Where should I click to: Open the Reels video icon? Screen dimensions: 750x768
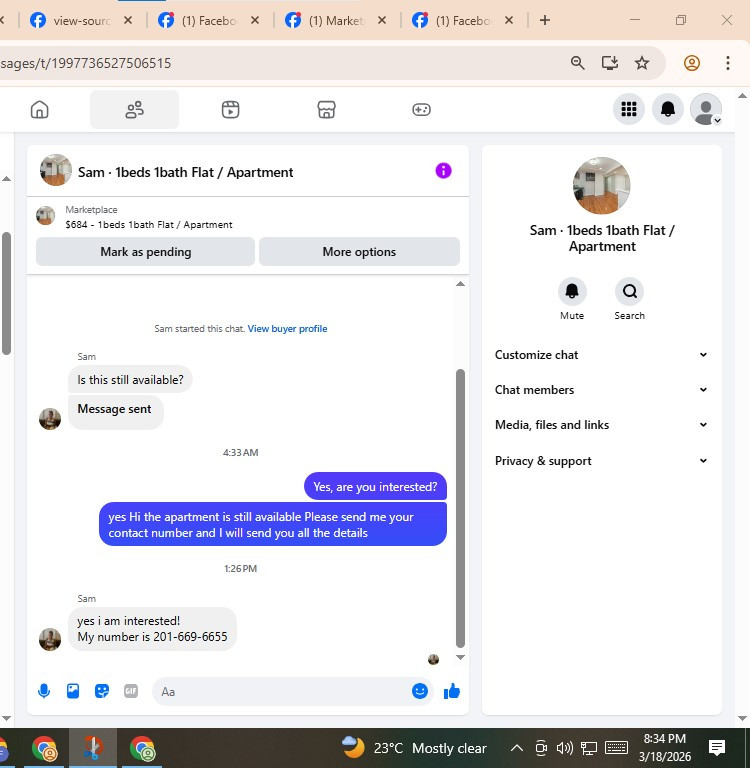pos(230,109)
